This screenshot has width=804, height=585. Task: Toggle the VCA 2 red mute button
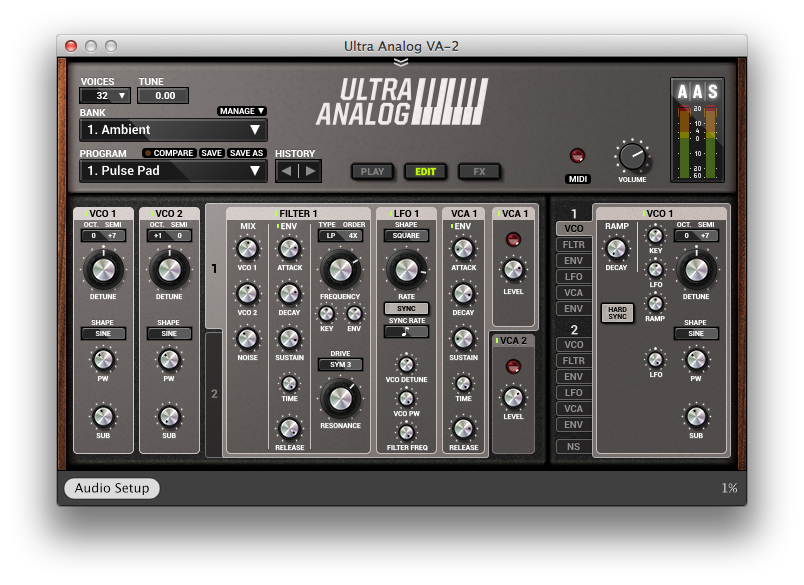point(513,367)
